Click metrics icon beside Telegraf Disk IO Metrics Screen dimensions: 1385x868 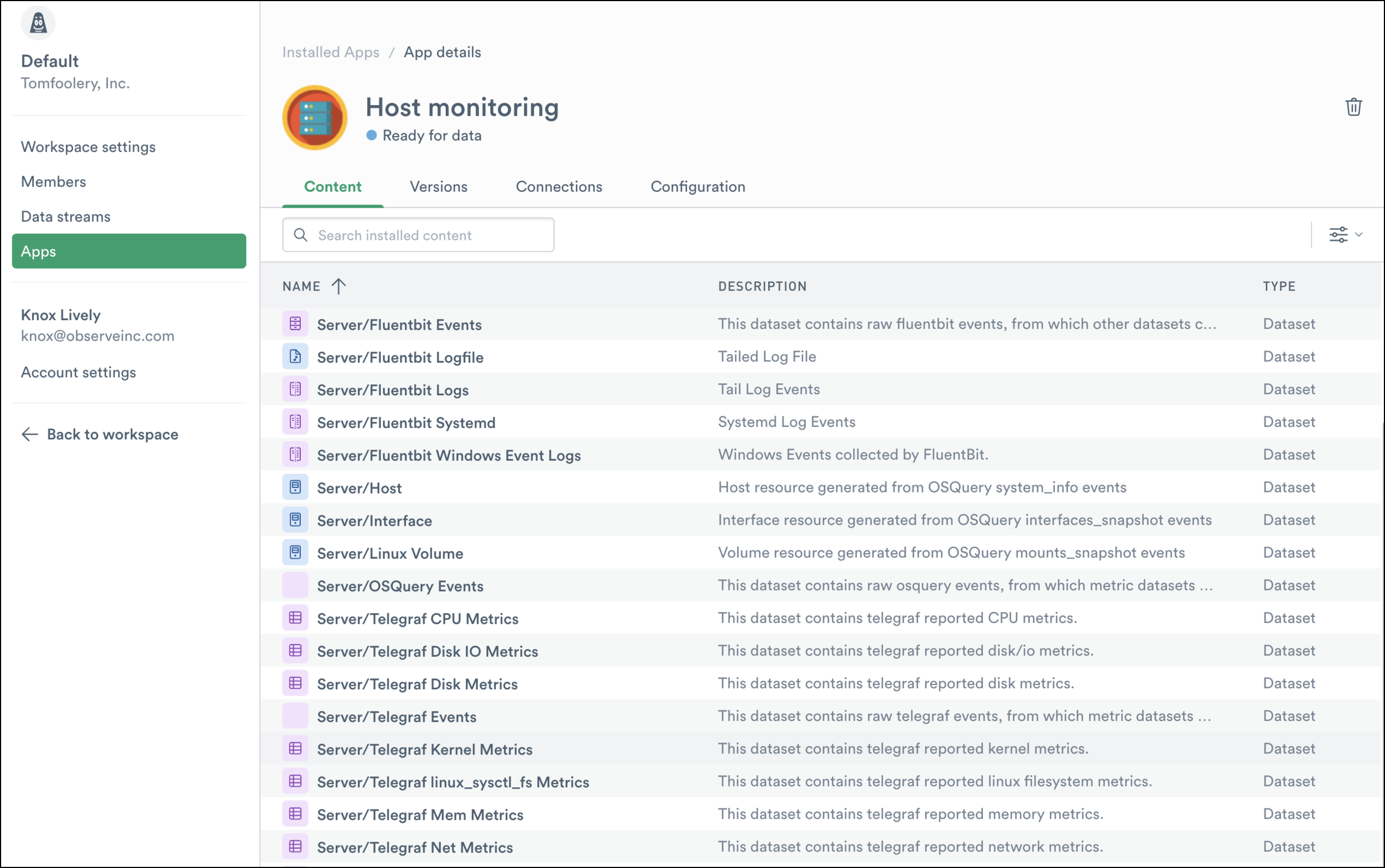[295, 651]
